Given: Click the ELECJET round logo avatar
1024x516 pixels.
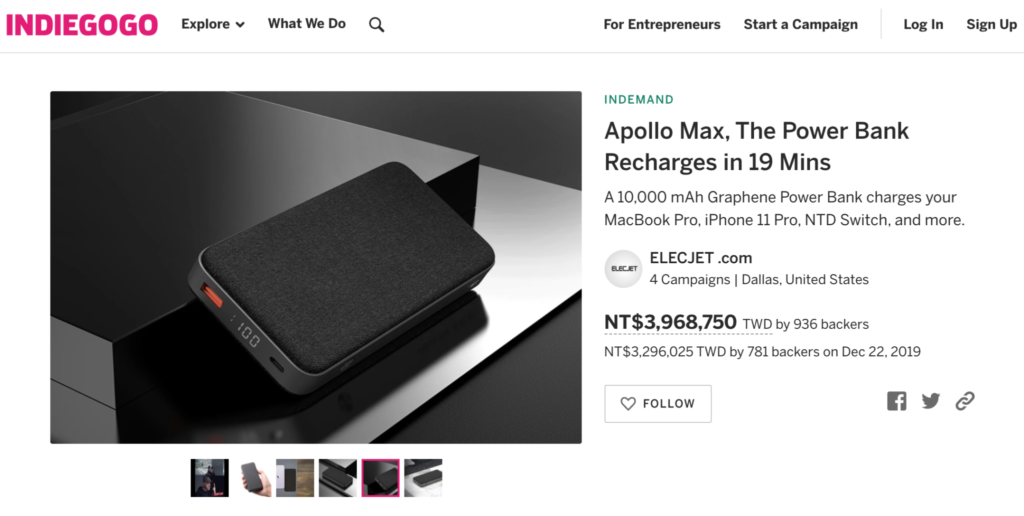Looking at the screenshot, I should point(624,269).
